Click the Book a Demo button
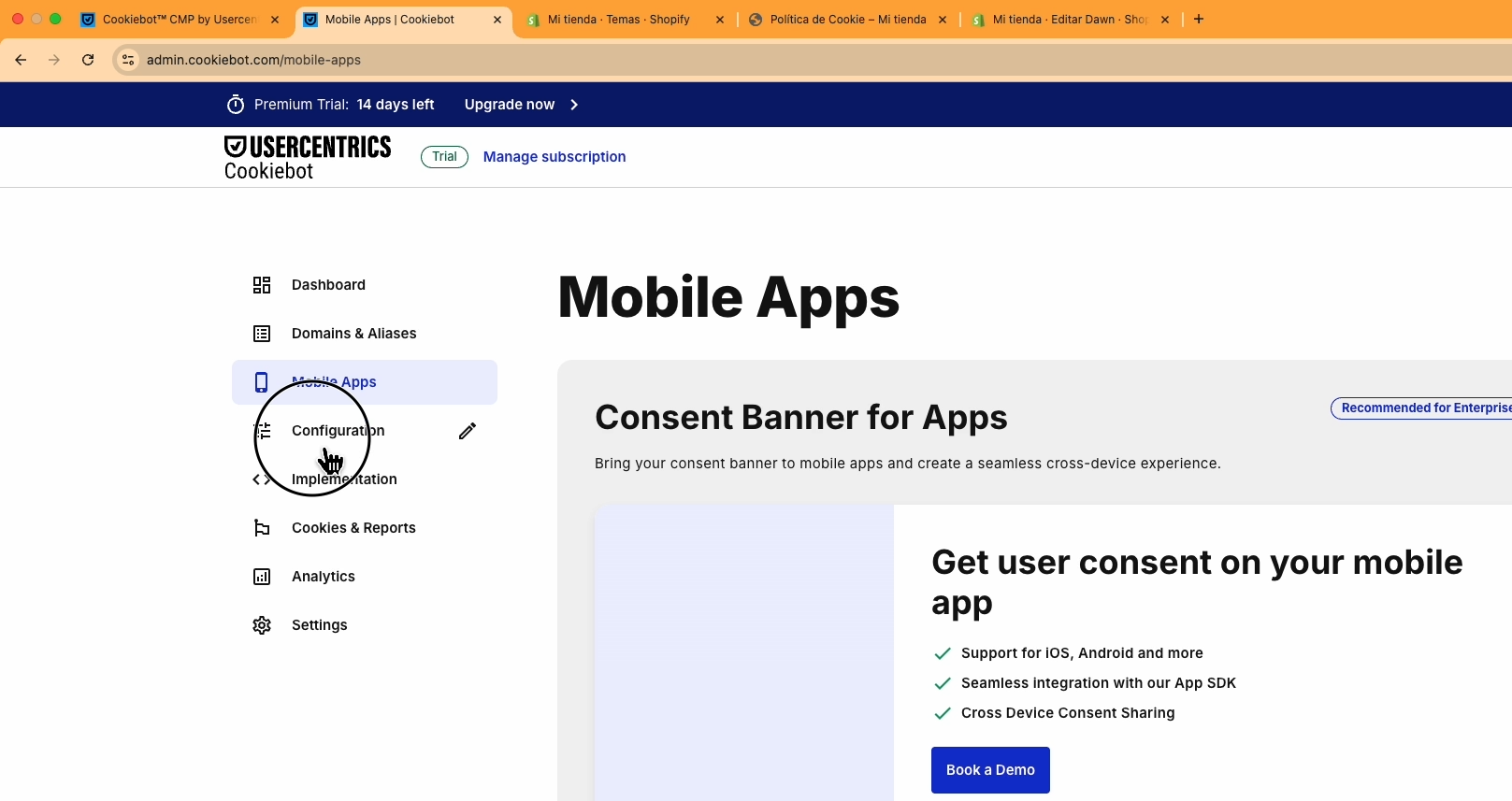1512x801 pixels. (990, 770)
